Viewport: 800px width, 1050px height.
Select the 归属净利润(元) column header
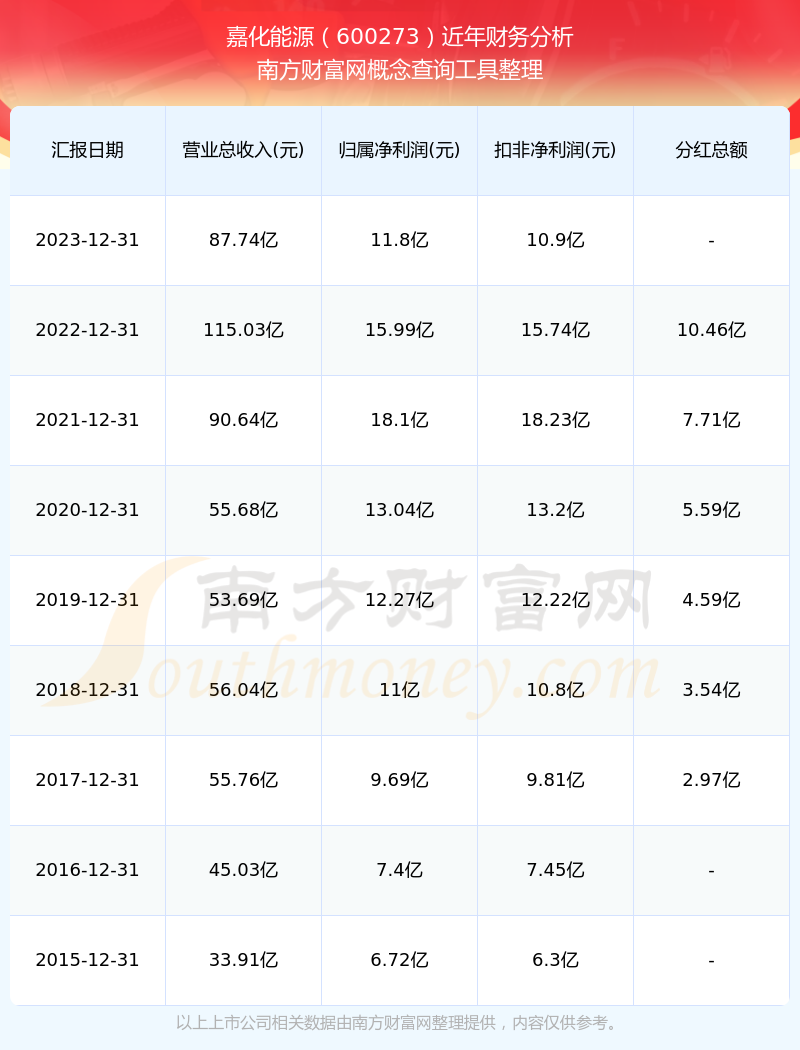click(x=400, y=150)
